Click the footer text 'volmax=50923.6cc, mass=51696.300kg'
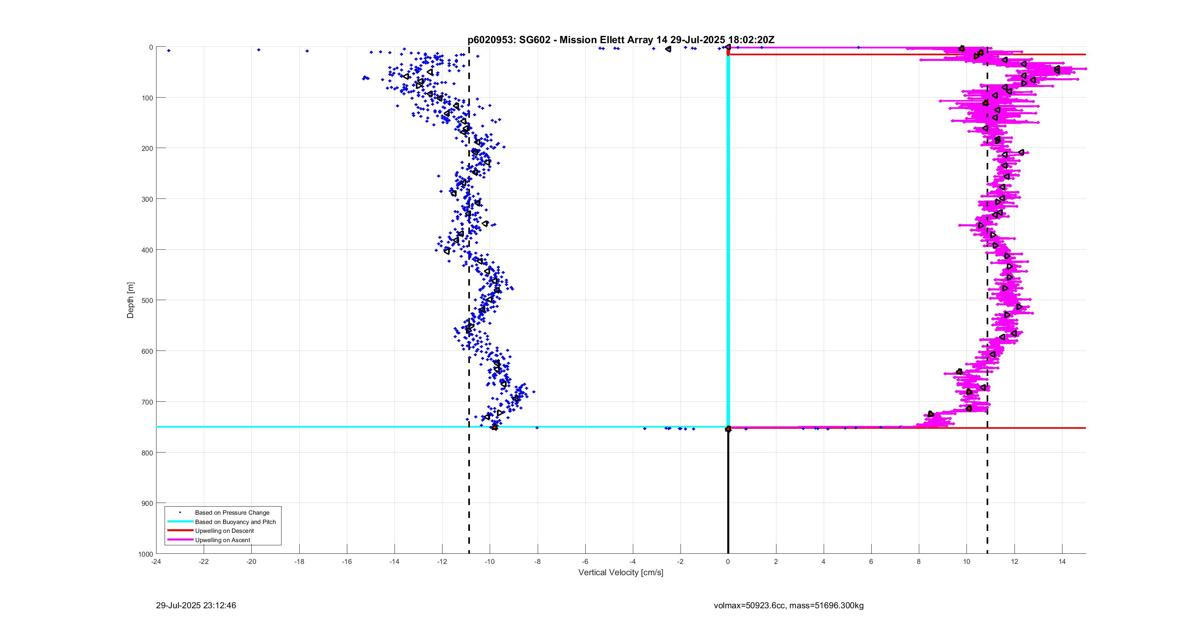Screen dimensions: 1200x622 (788, 605)
